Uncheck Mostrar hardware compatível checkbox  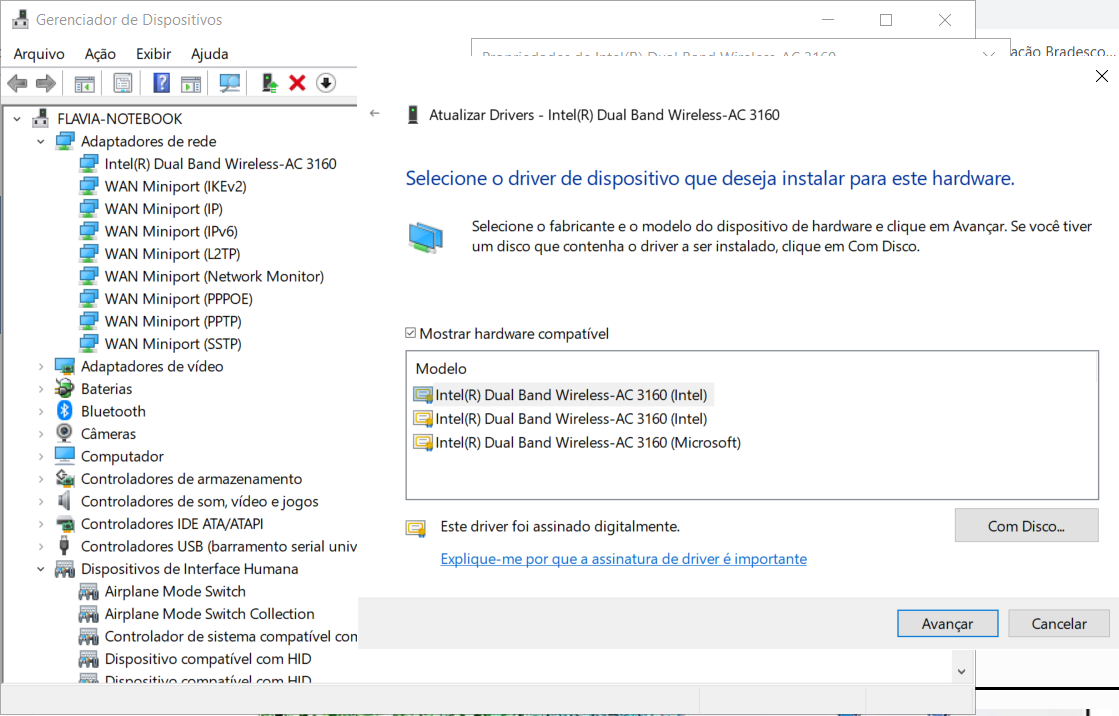(410, 333)
